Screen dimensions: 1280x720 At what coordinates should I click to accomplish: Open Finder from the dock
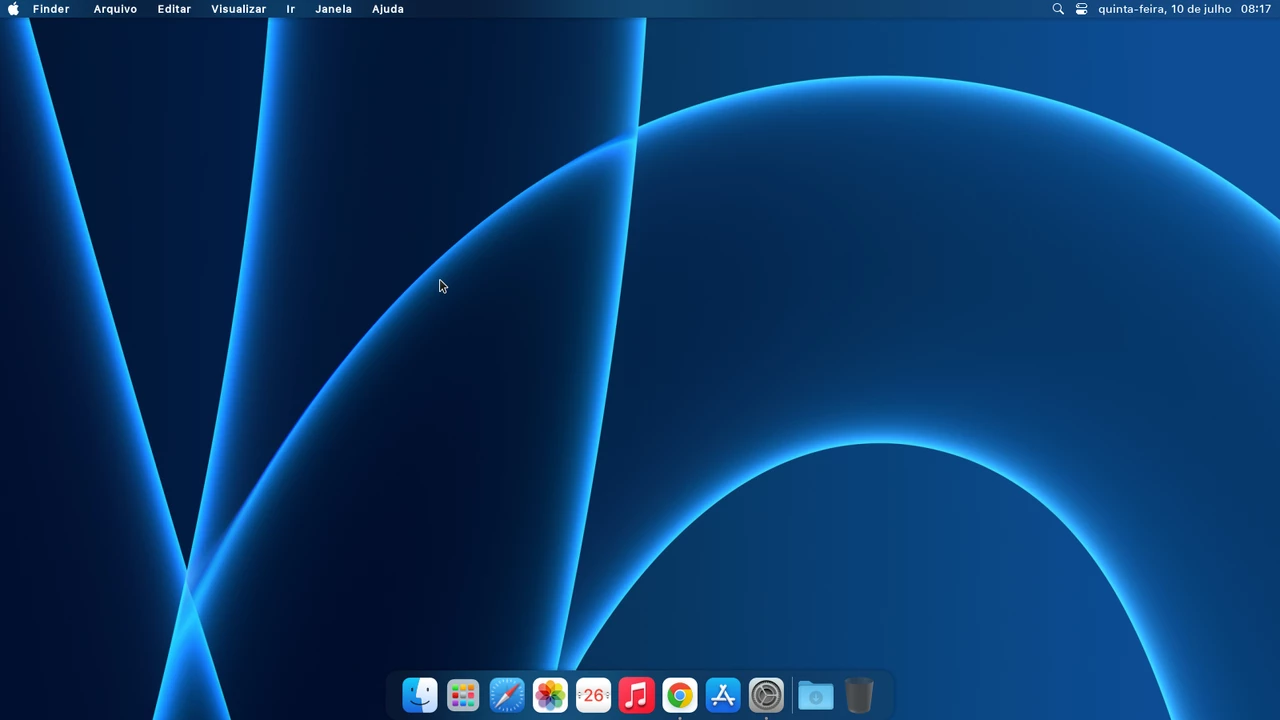click(x=420, y=695)
